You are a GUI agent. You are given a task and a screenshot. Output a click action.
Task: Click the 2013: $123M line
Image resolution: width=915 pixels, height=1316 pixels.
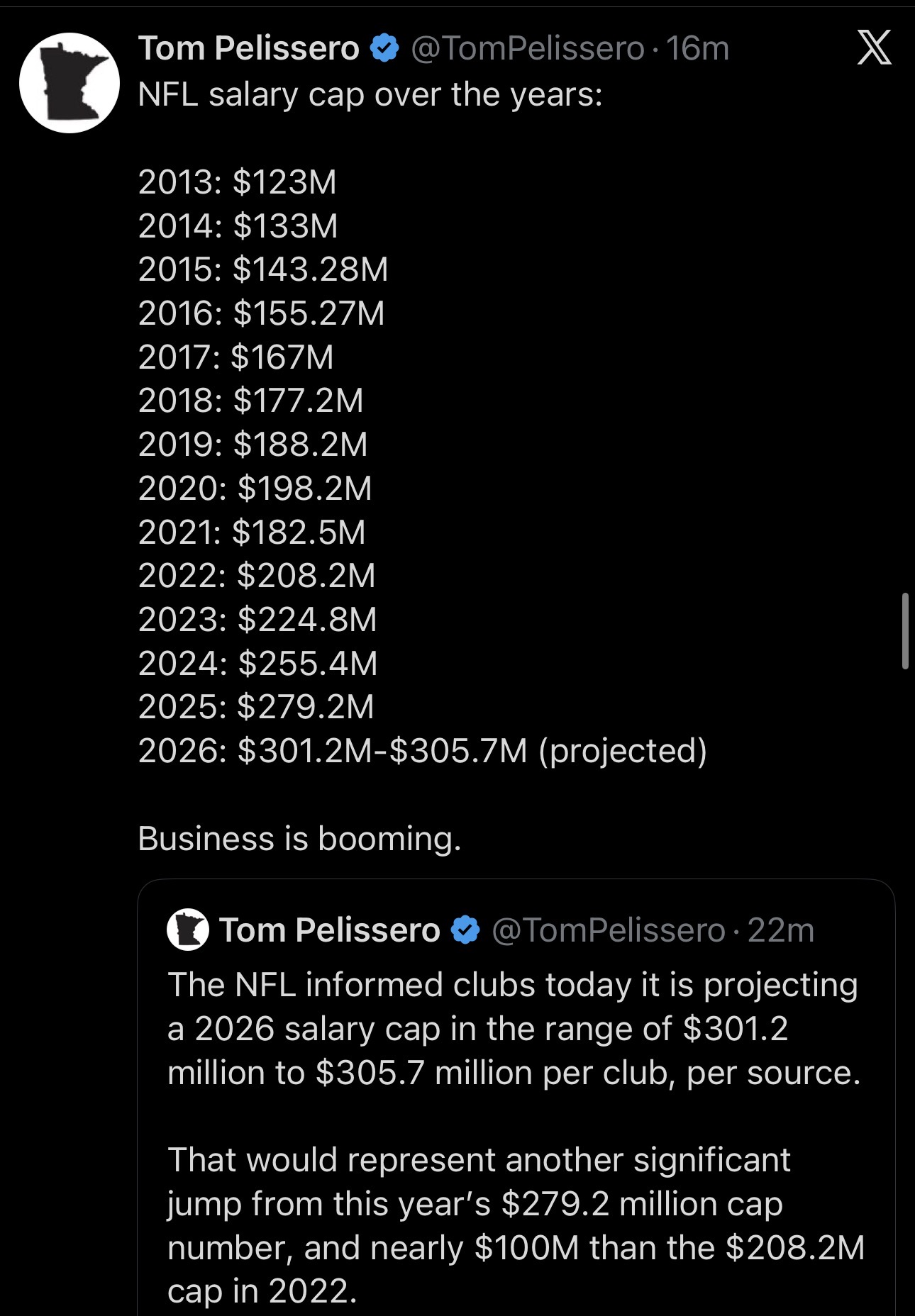237,182
